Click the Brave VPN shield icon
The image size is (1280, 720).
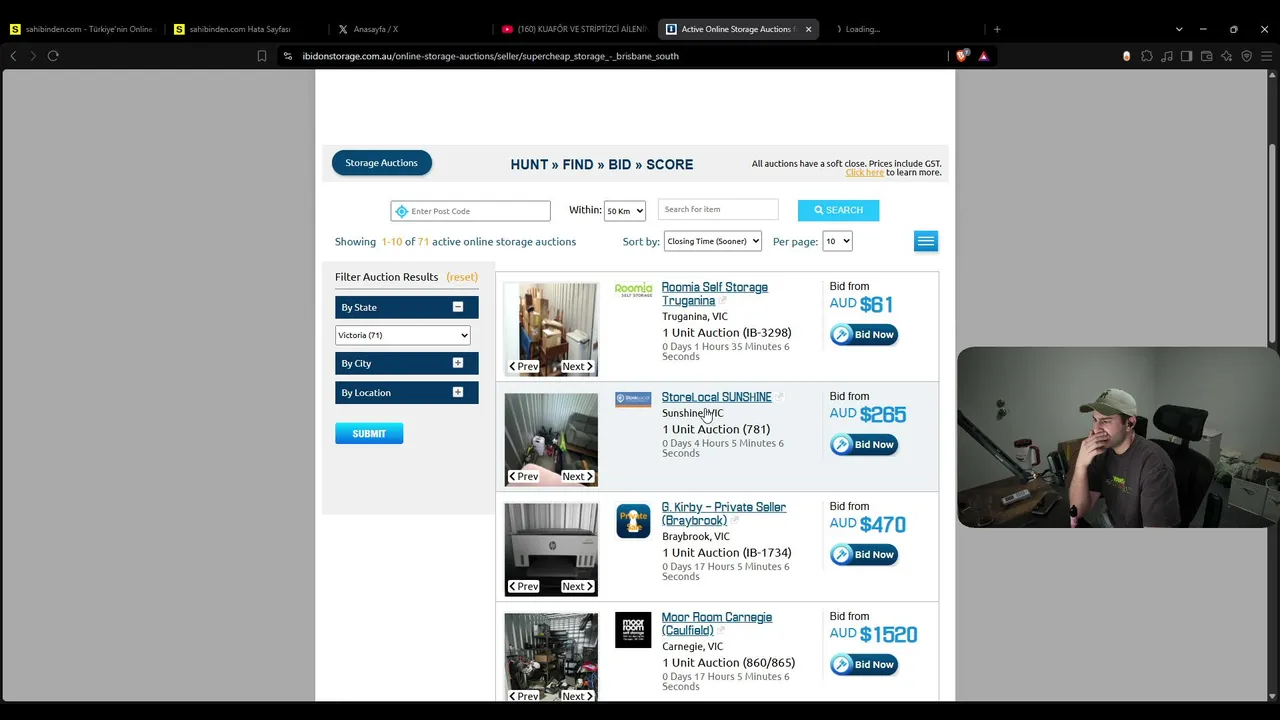click(x=1246, y=56)
